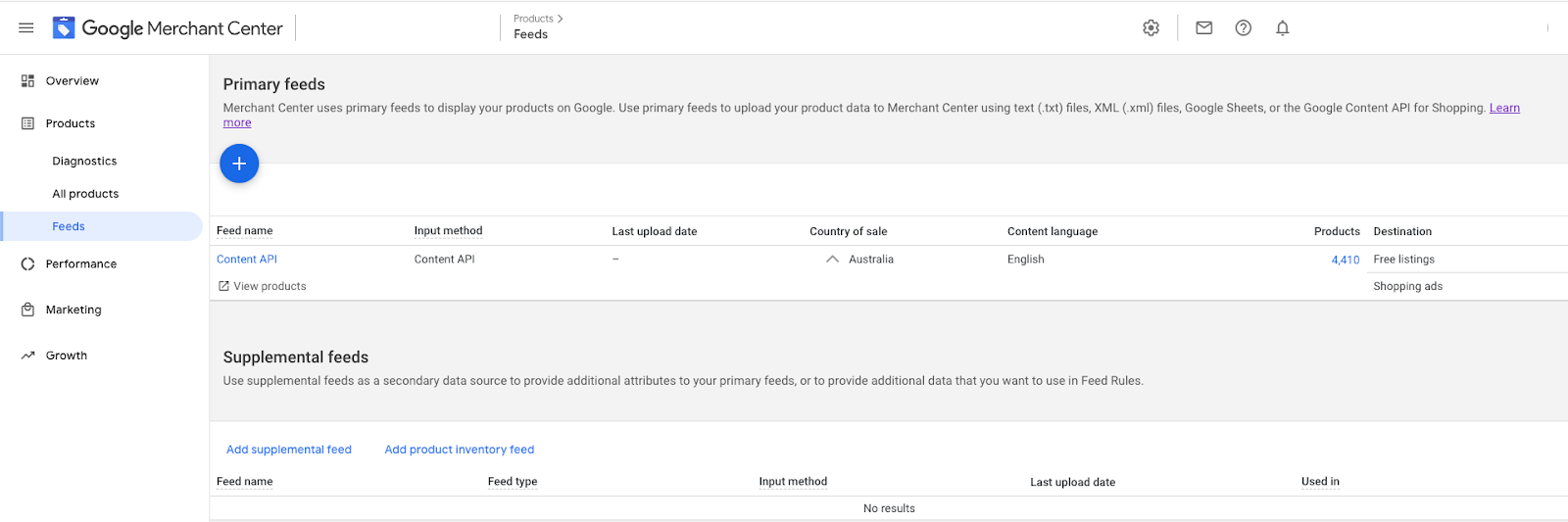This screenshot has width=1568, height=522.
Task: Add a new primary feed with plus button
Action: [239, 164]
